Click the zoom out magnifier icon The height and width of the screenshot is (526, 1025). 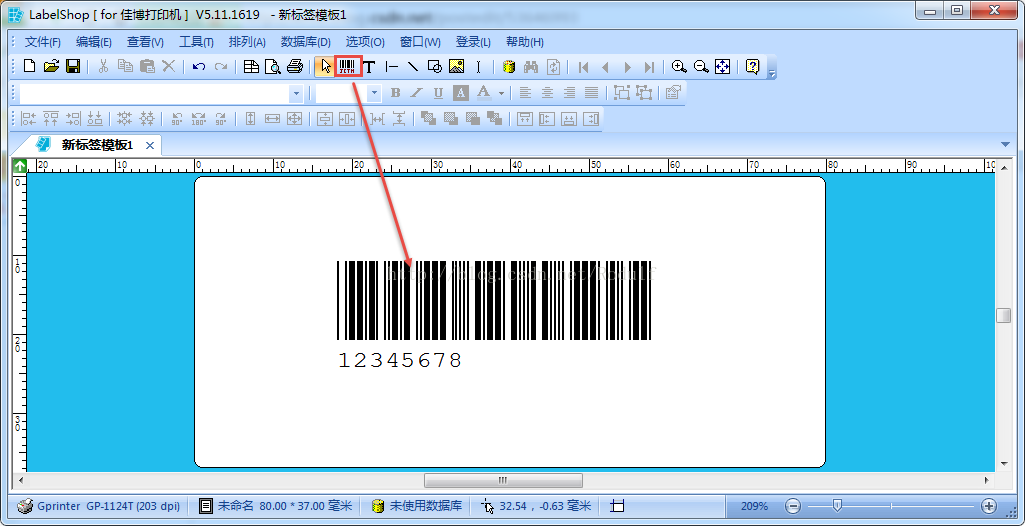click(701, 66)
